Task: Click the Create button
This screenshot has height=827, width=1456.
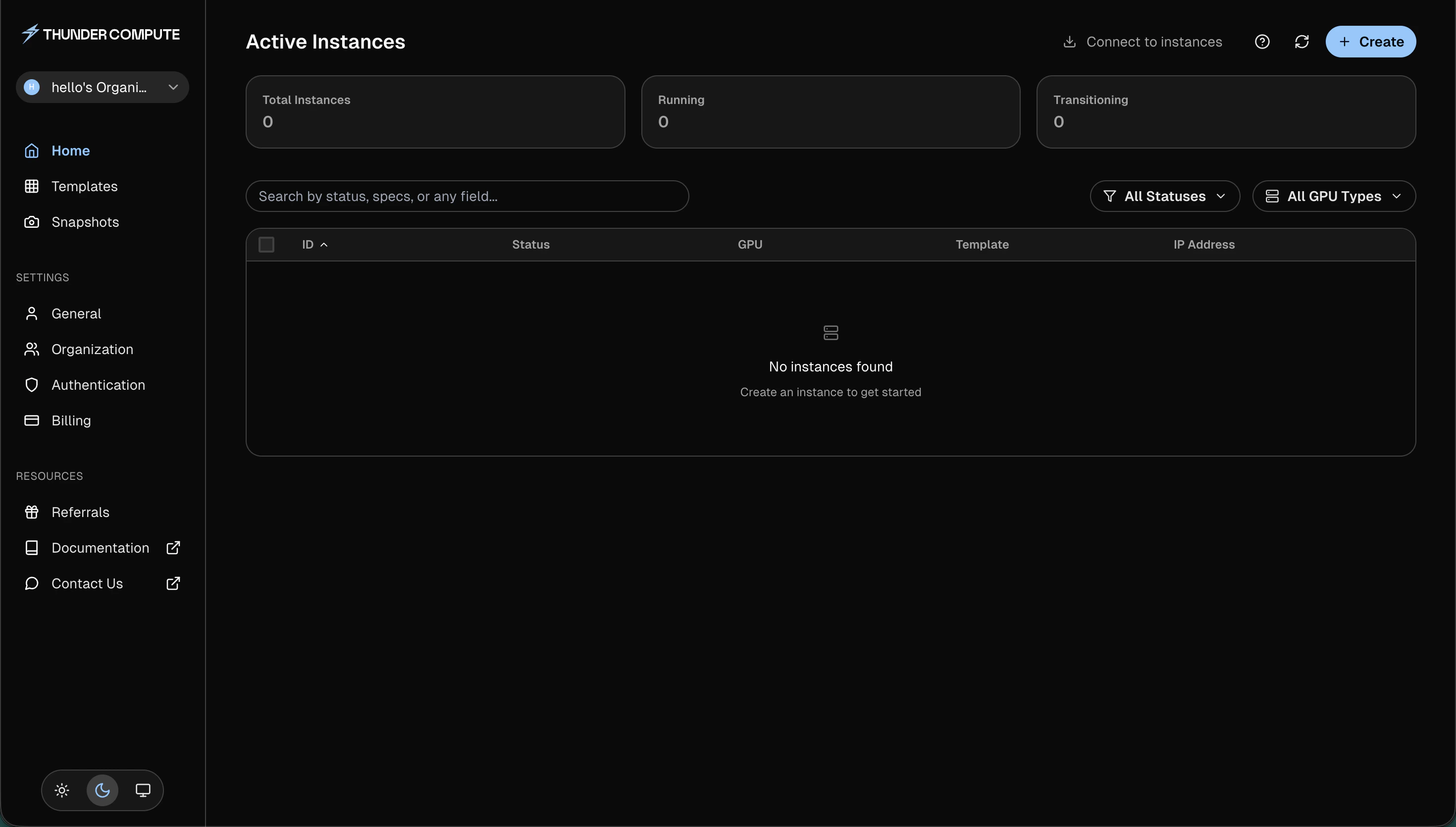Action: (1370, 42)
